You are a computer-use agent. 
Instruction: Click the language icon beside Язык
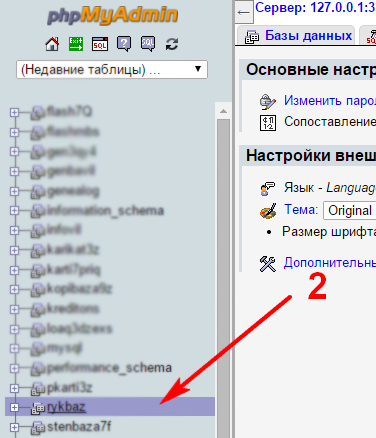tap(268, 188)
